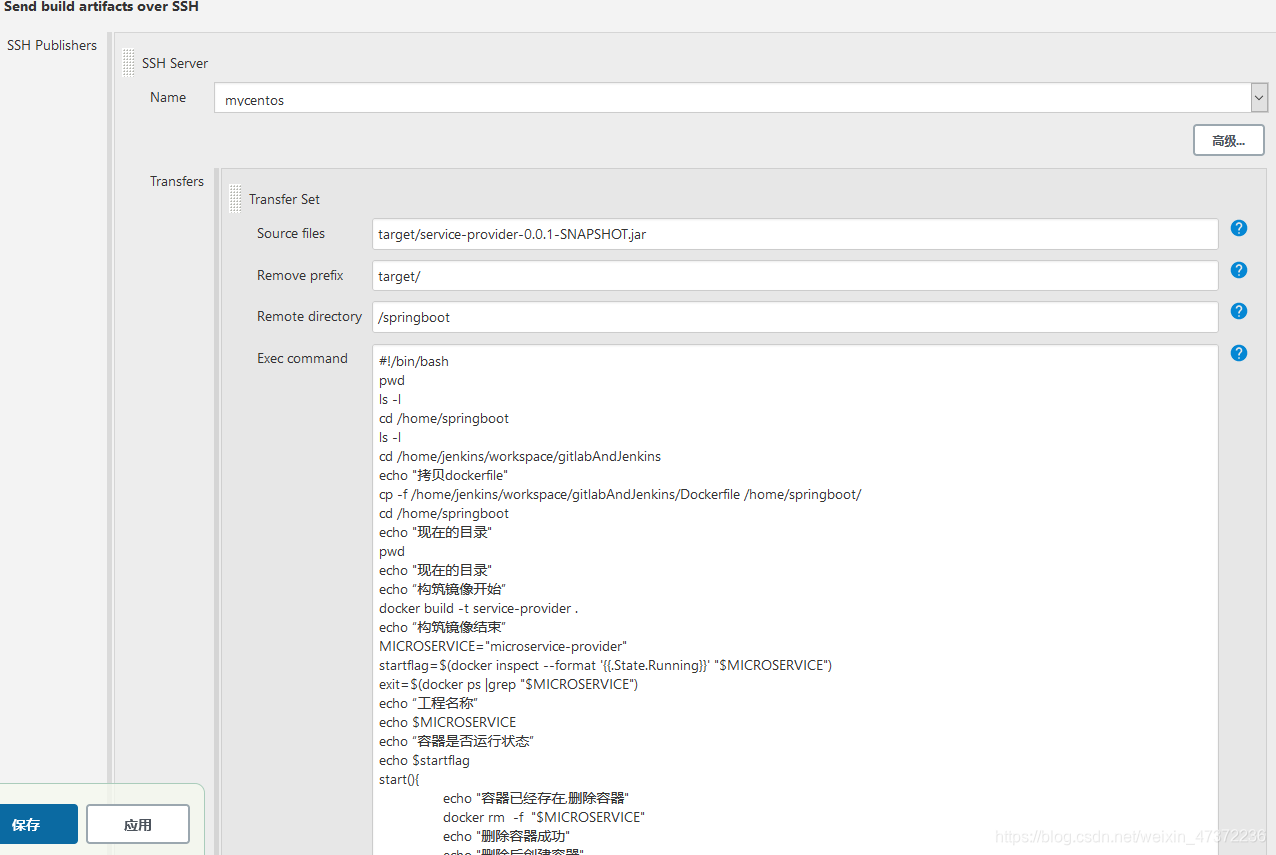The width and height of the screenshot is (1276, 855).
Task: Click the 'Transfers' label
Action: pyautogui.click(x=177, y=181)
